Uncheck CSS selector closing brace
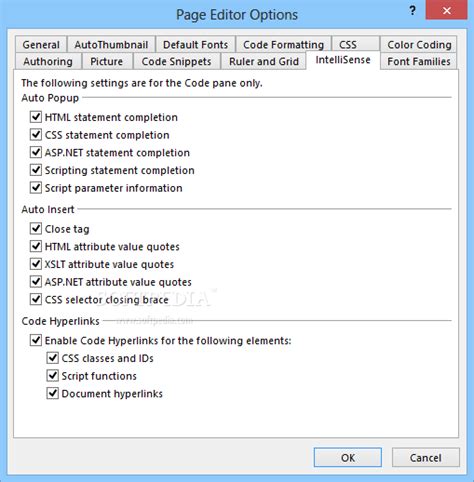 click(x=36, y=299)
